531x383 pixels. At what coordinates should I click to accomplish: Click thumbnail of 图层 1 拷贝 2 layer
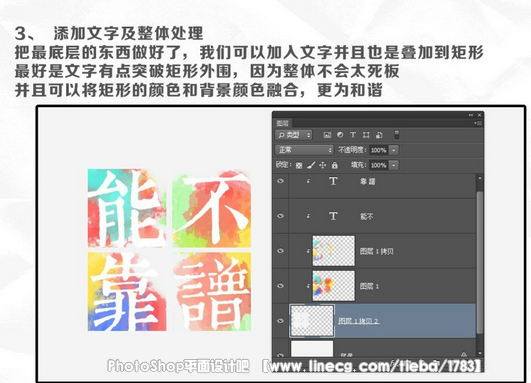click(312, 321)
